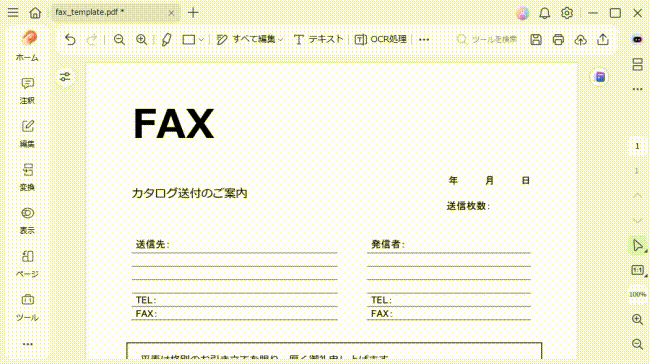Open the hamburger menu
Image resolution: width=650 pixels, height=364 pixels.
[13, 12]
